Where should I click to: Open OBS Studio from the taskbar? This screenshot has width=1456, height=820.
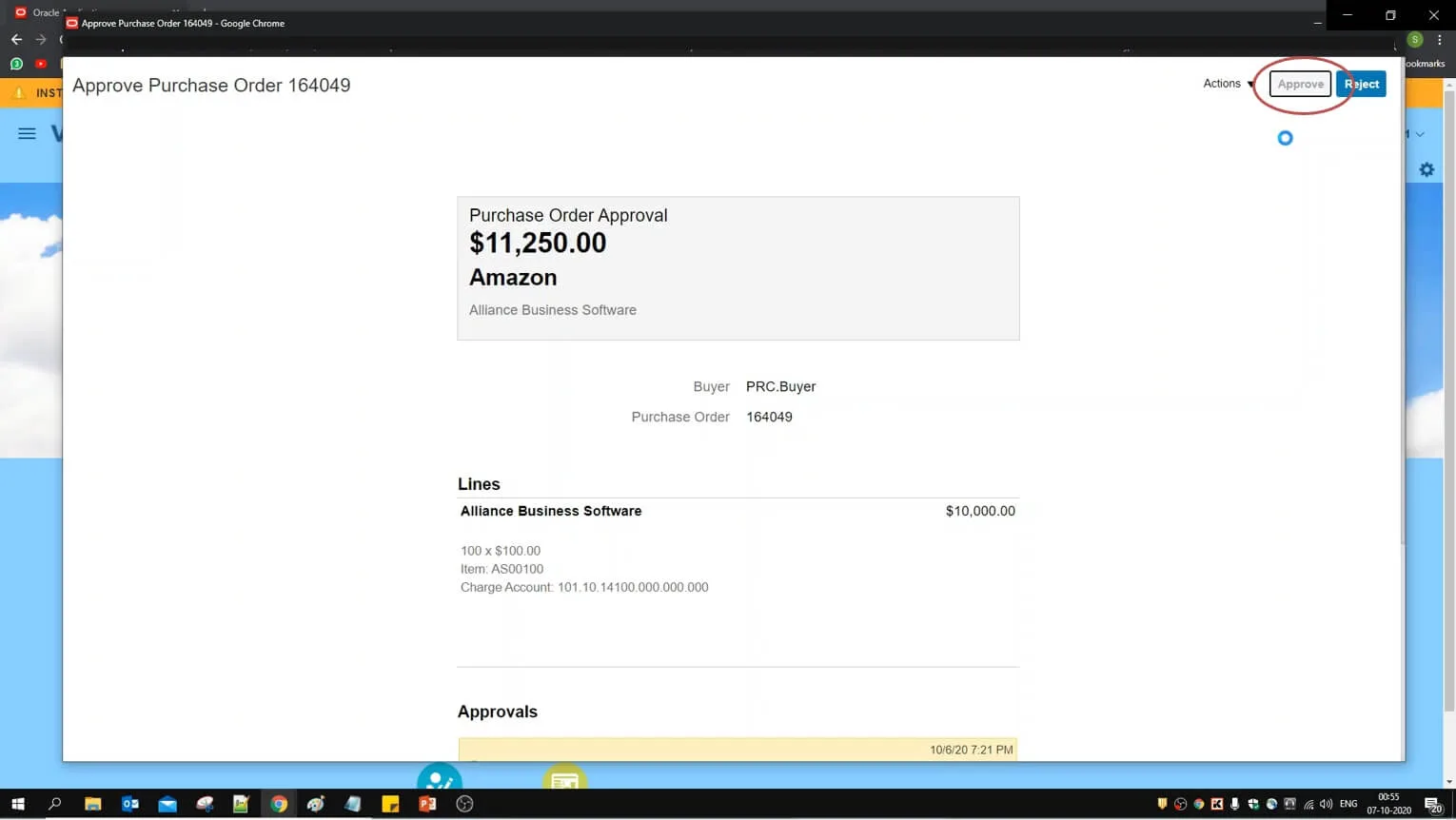464,804
